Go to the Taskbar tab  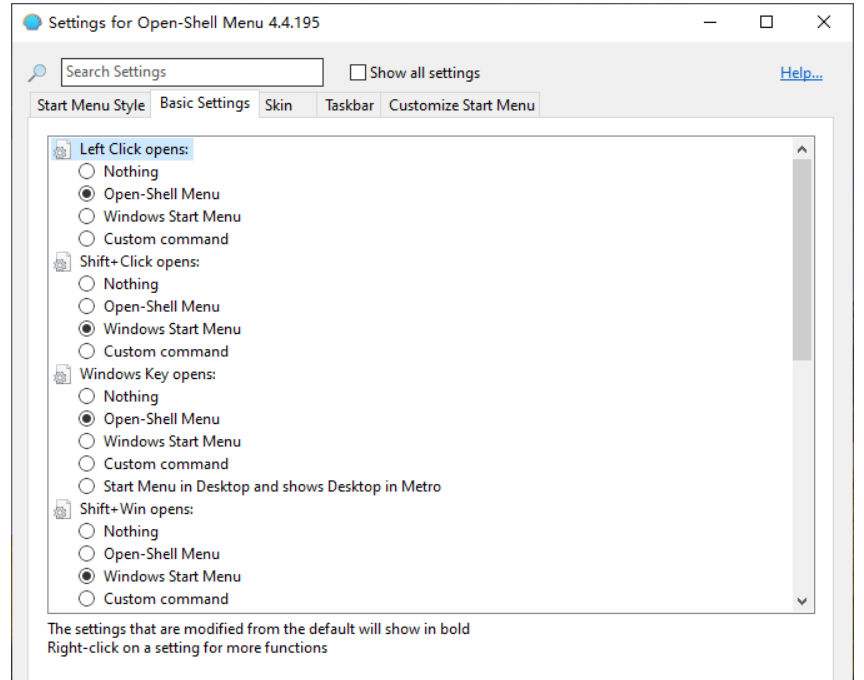click(349, 105)
